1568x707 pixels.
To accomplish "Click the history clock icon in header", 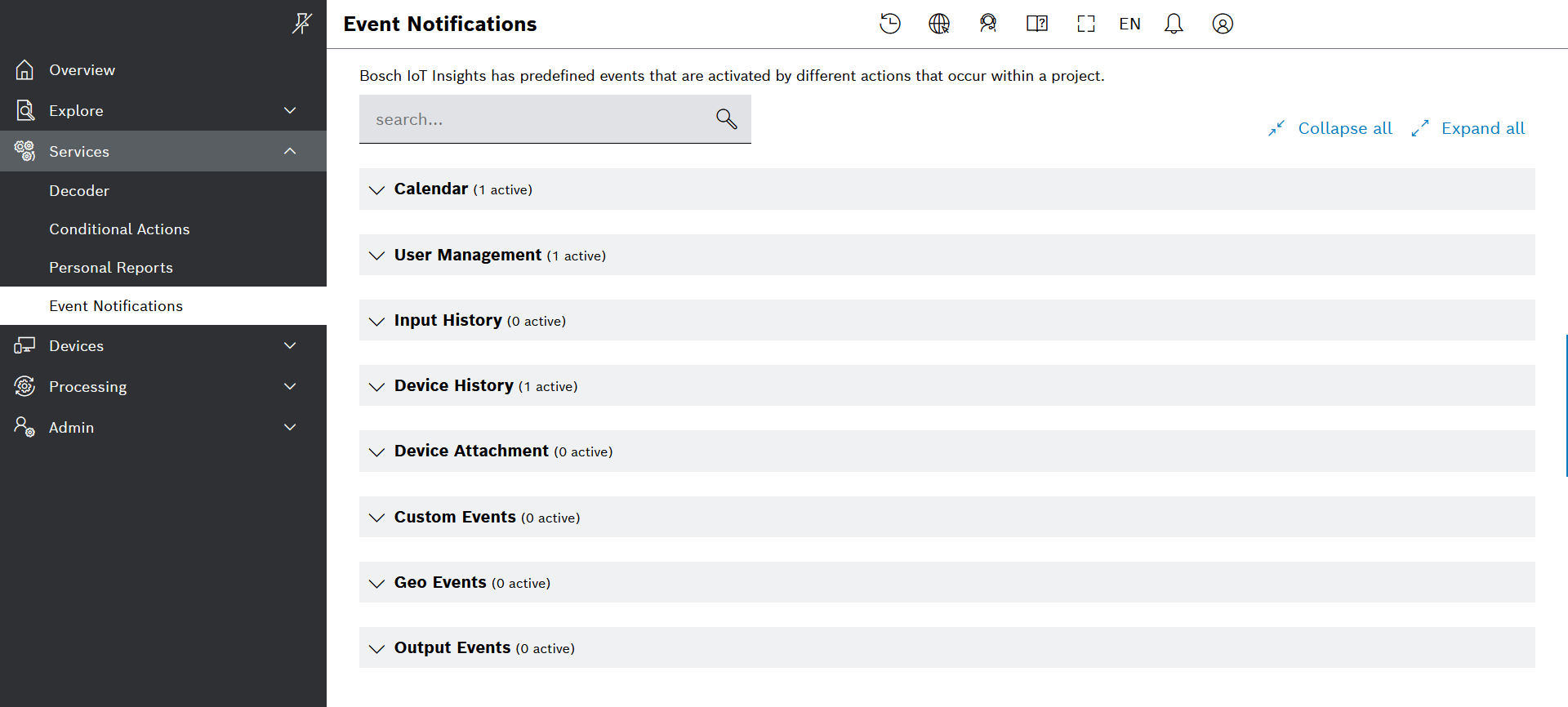I will (889, 24).
